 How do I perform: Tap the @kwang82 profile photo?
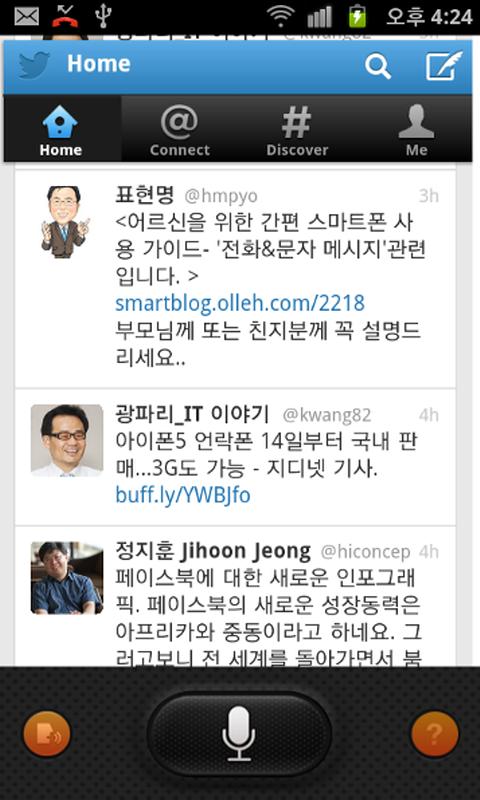pos(67,440)
